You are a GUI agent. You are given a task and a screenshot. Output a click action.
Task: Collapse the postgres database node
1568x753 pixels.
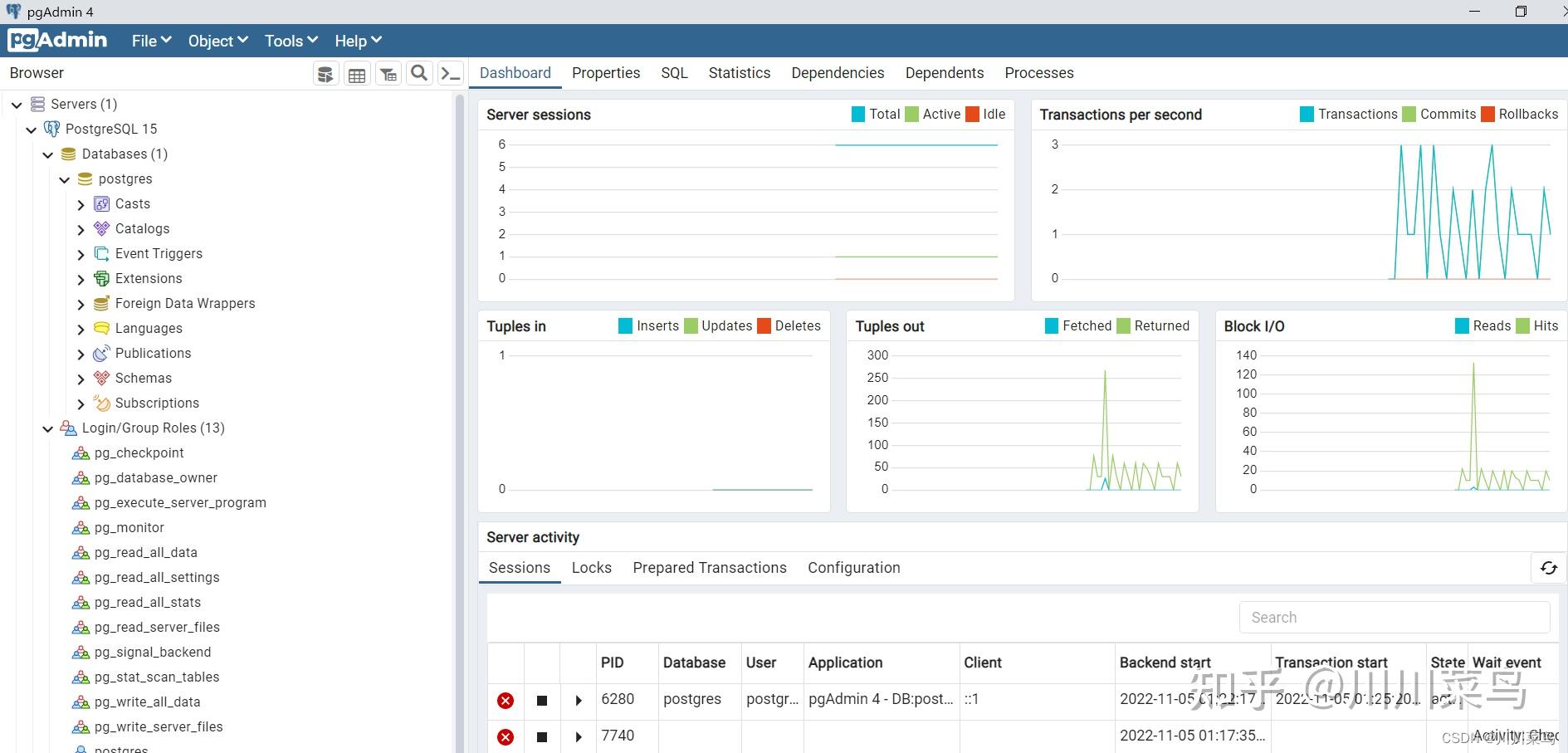[x=65, y=179]
